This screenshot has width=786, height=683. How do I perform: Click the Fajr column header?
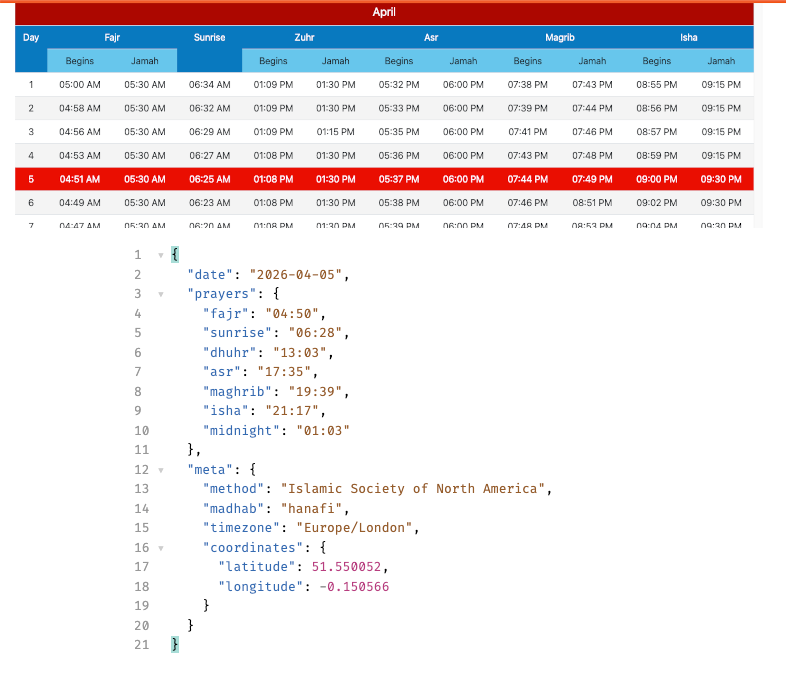[112, 37]
